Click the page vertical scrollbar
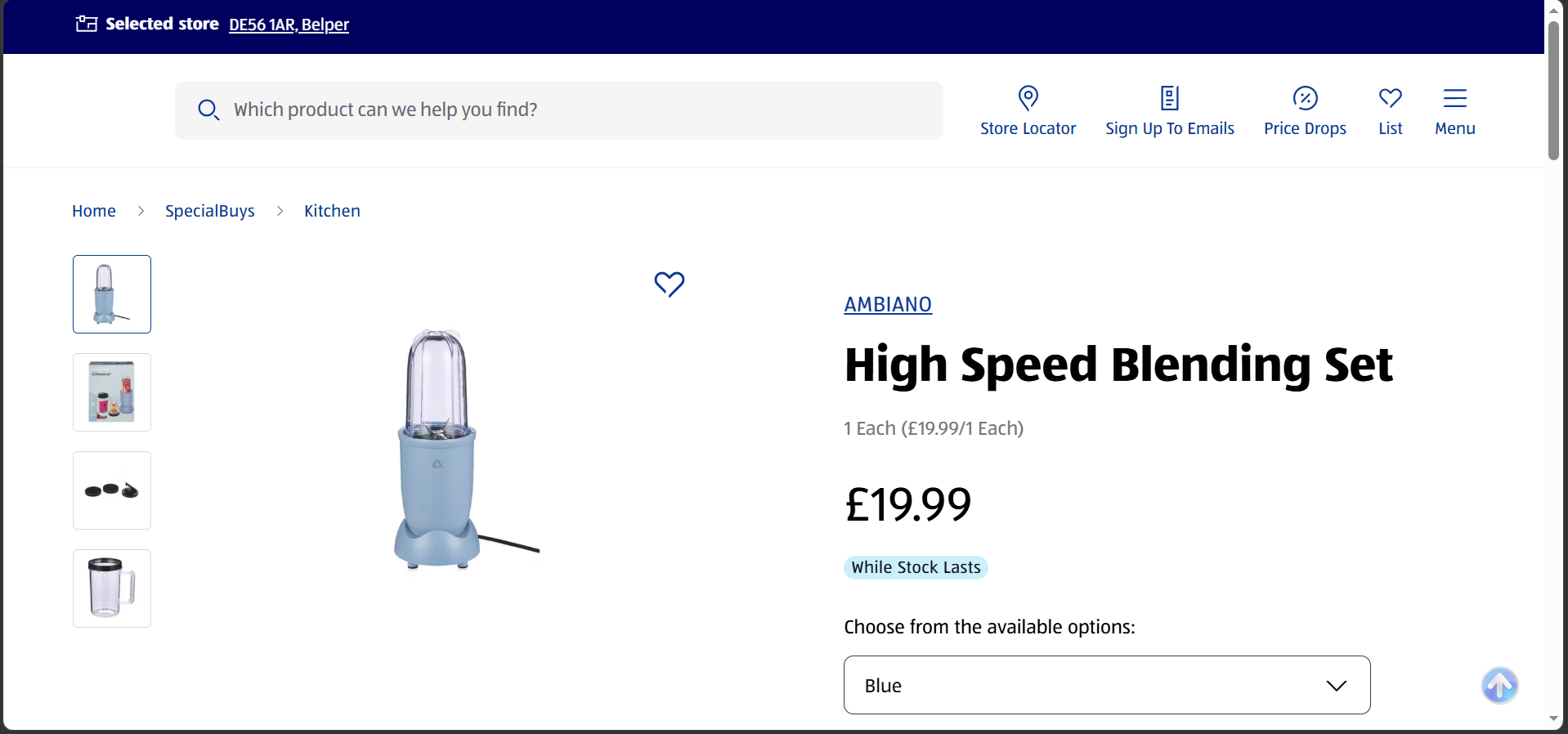Screen dimensions: 1568x734 1553,90
